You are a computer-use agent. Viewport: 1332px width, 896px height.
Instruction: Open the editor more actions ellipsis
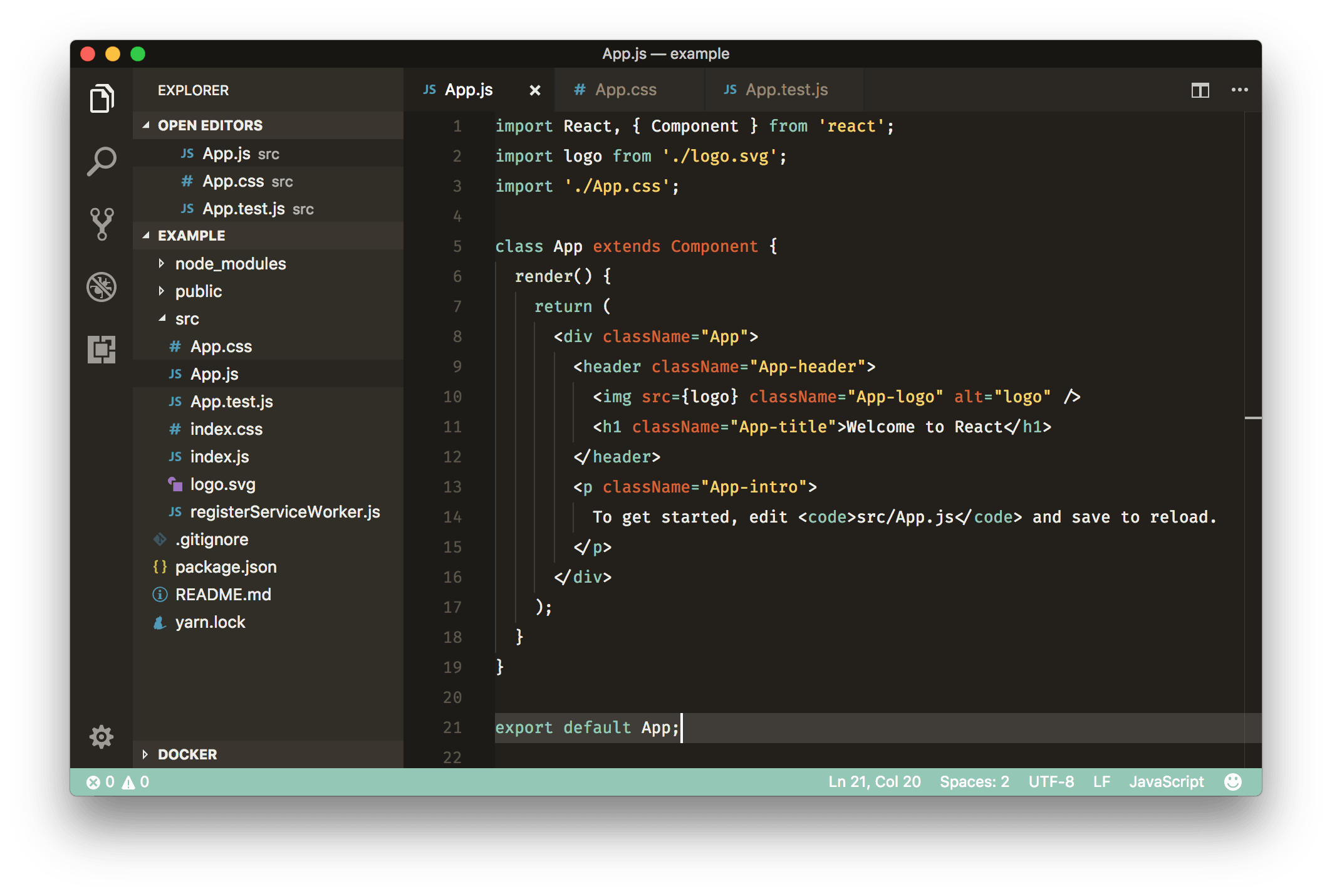coord(1239,90)
